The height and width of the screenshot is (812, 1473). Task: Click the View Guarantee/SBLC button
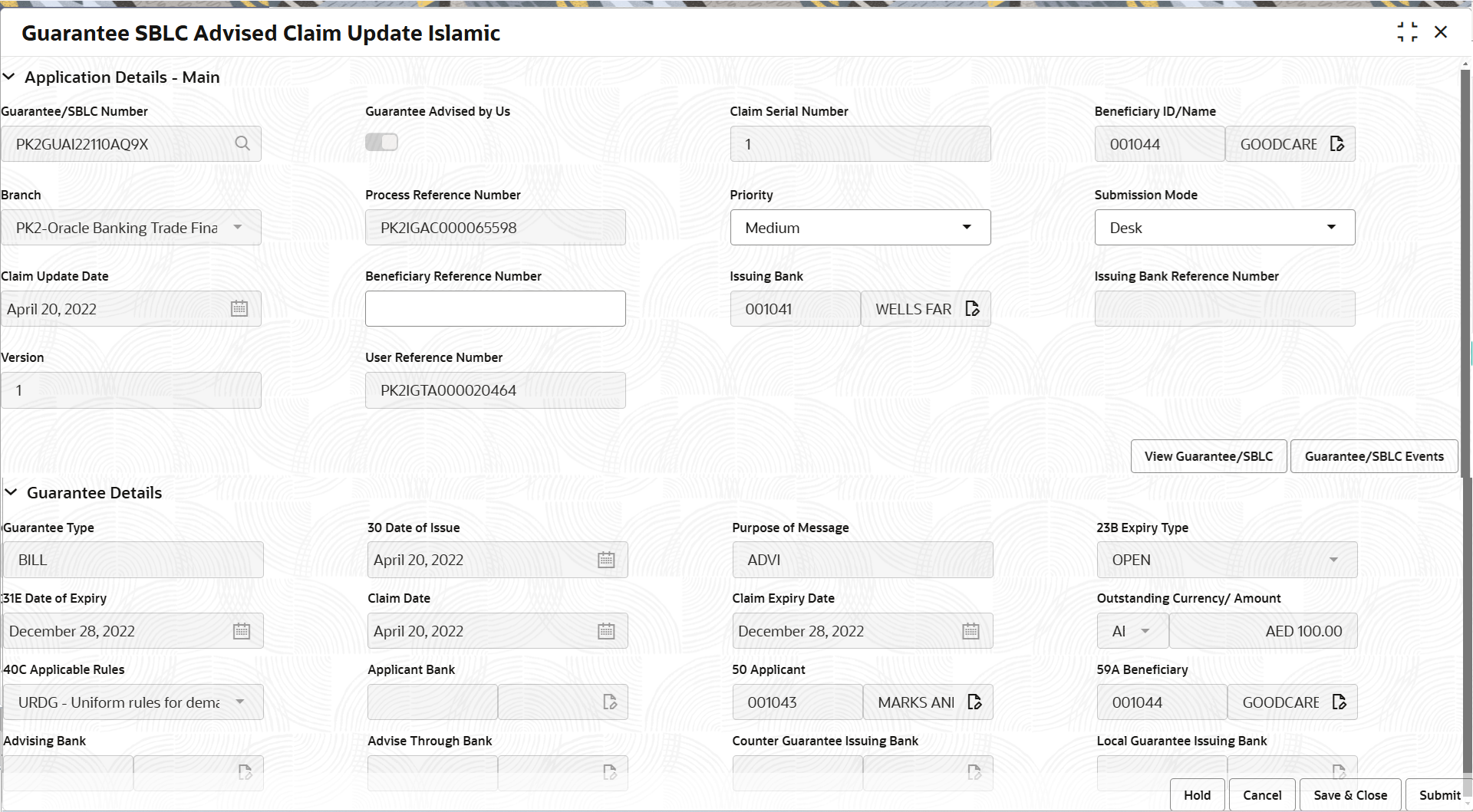click(x=1208, y=455)
